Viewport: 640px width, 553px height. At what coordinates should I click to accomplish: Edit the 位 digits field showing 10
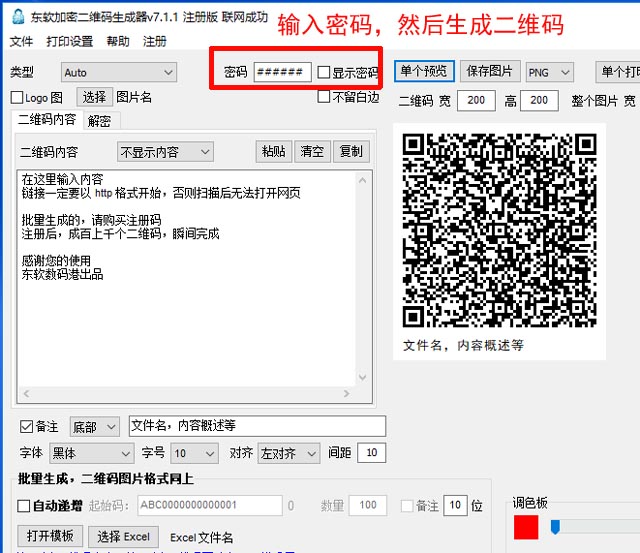coord(455,505)
